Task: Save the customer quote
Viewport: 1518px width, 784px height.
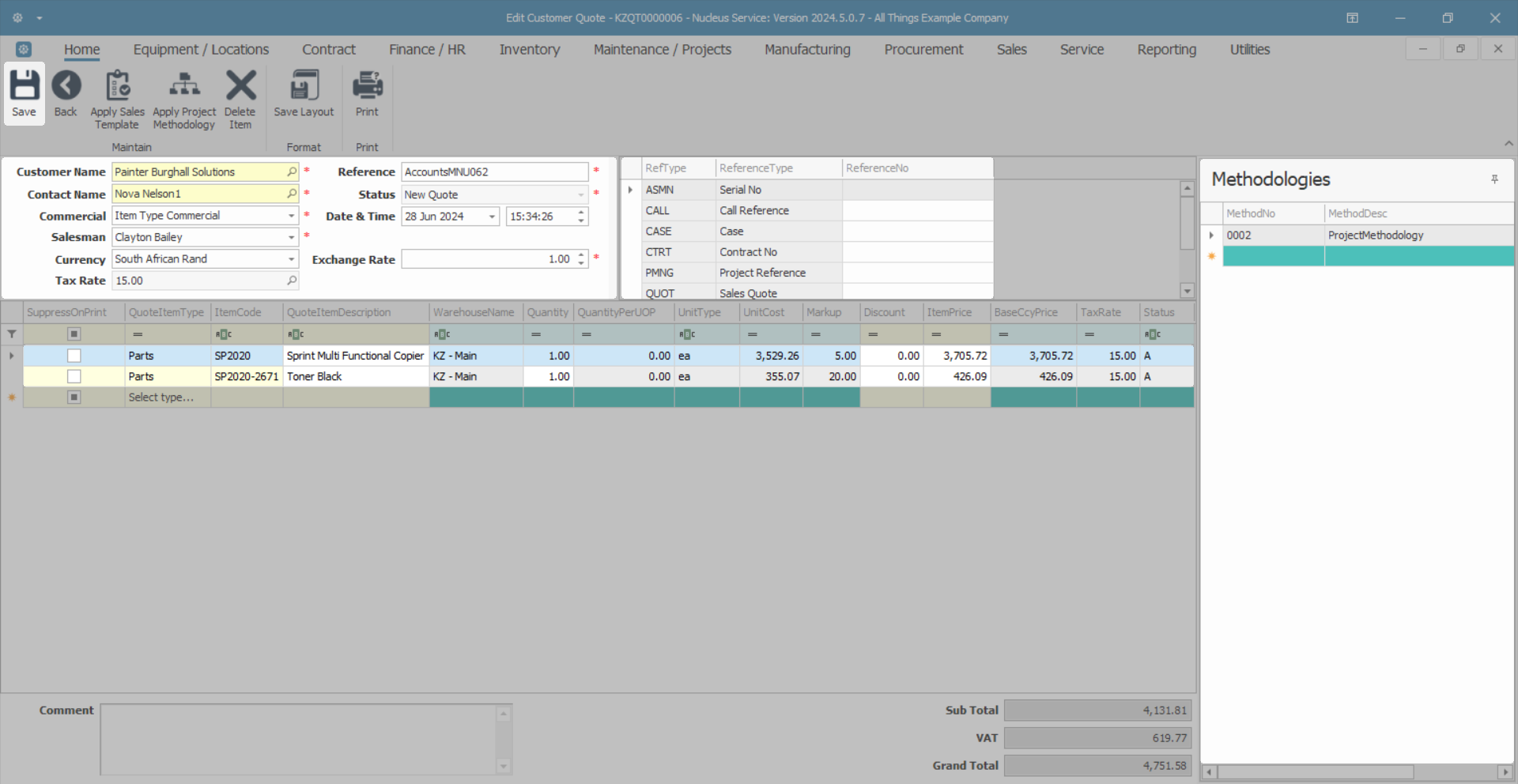Action: click(x=24, y=93)
